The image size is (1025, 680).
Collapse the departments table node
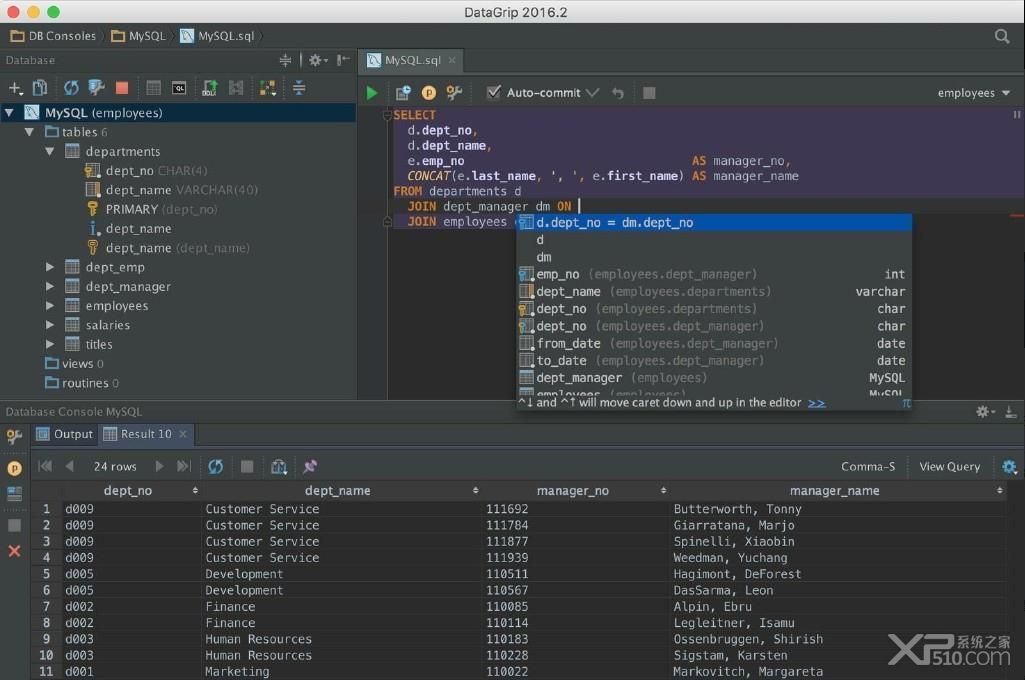(50, 151)
